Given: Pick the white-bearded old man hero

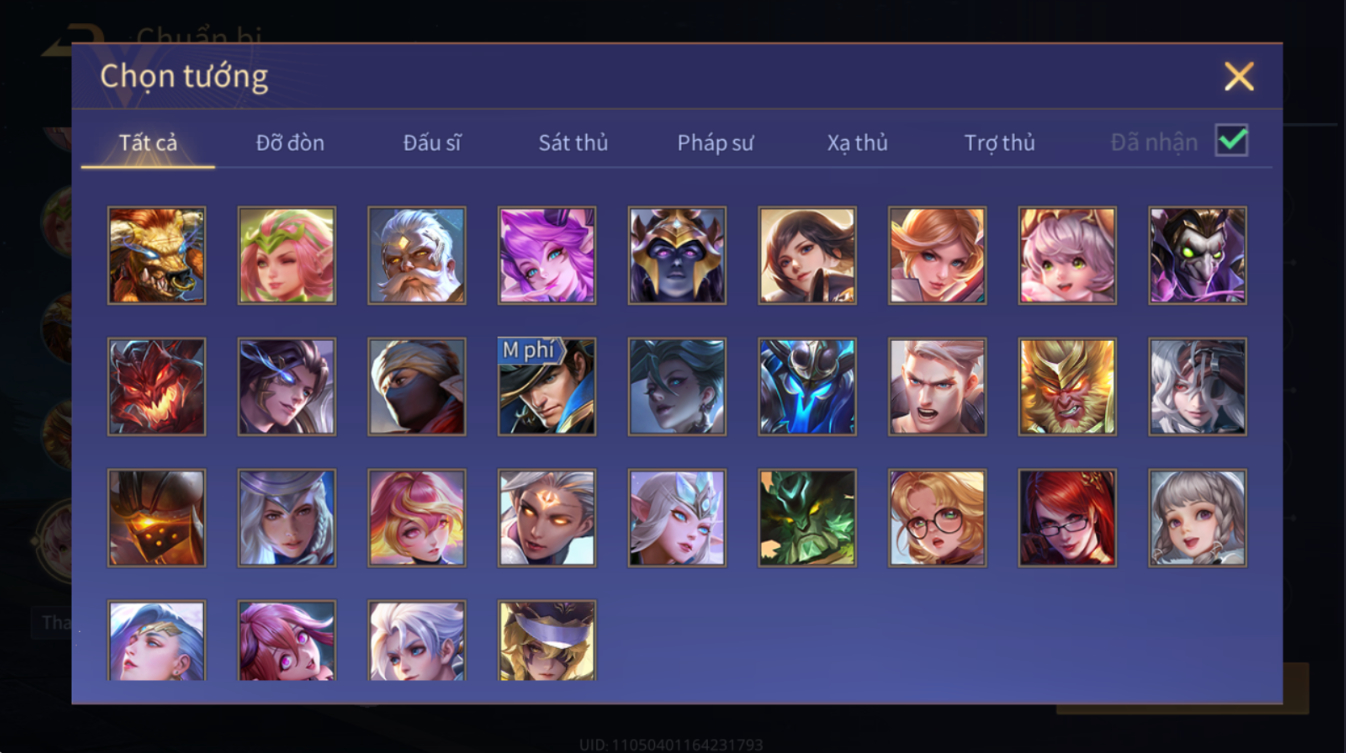Looking at the screenshot, I should point(417,255).
